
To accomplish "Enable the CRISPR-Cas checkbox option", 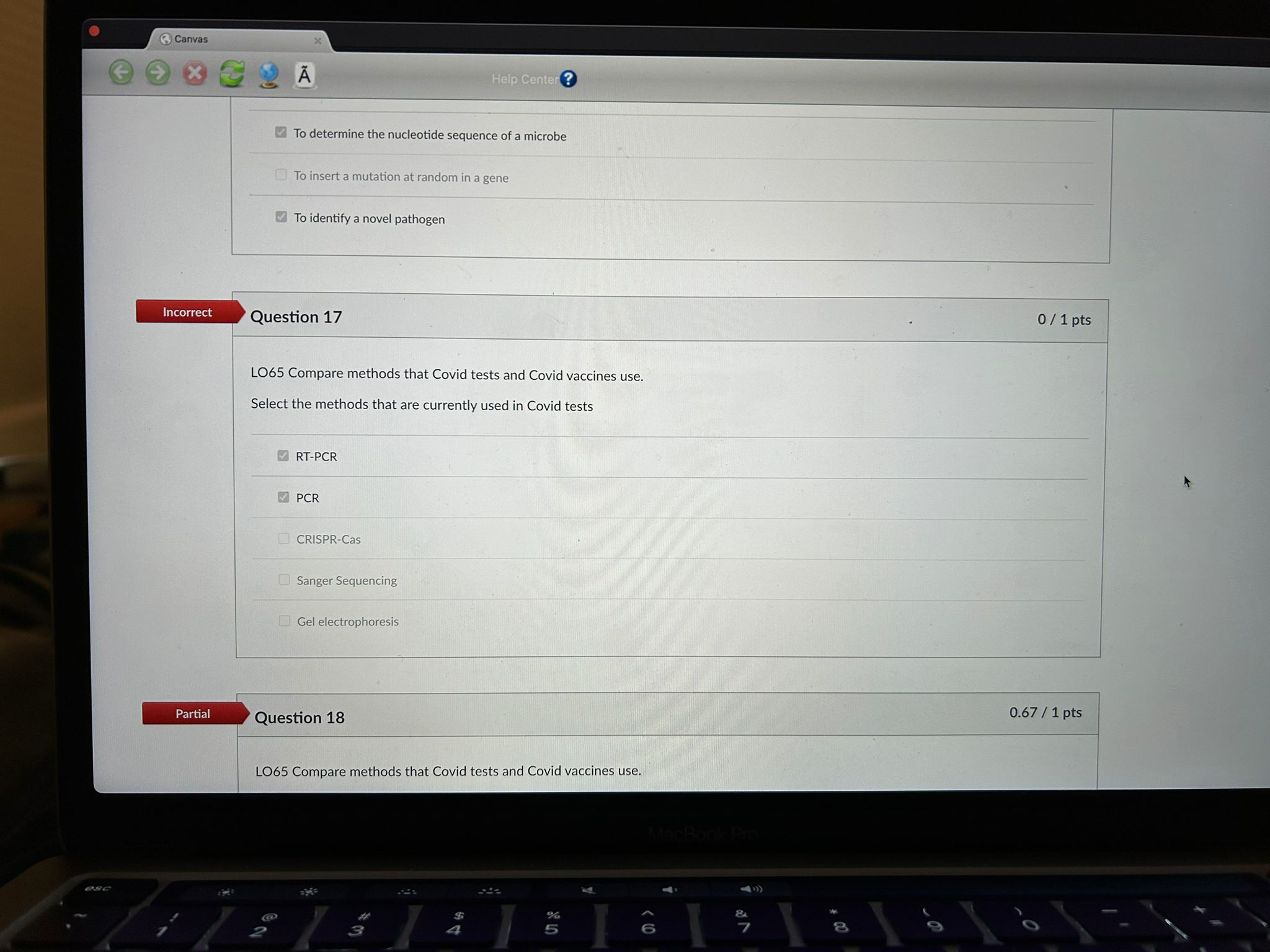I will (x=283, y=539).
